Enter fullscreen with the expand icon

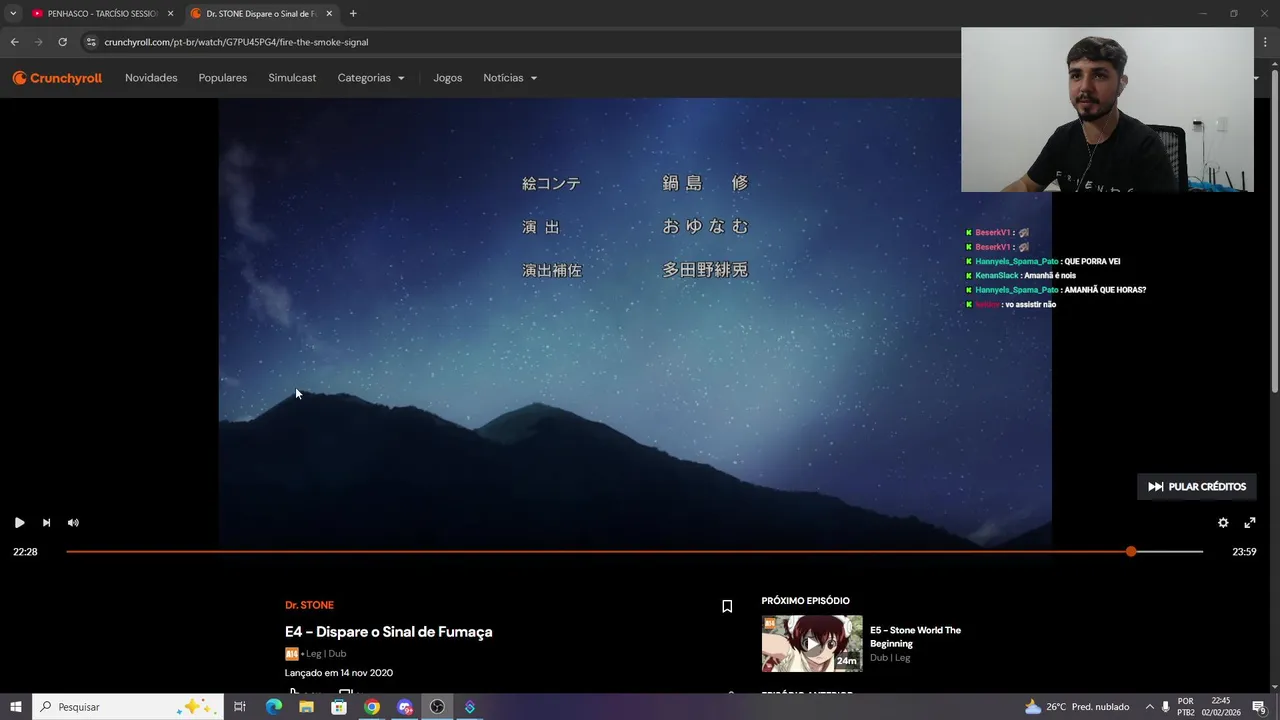(x=1249, y=522)
